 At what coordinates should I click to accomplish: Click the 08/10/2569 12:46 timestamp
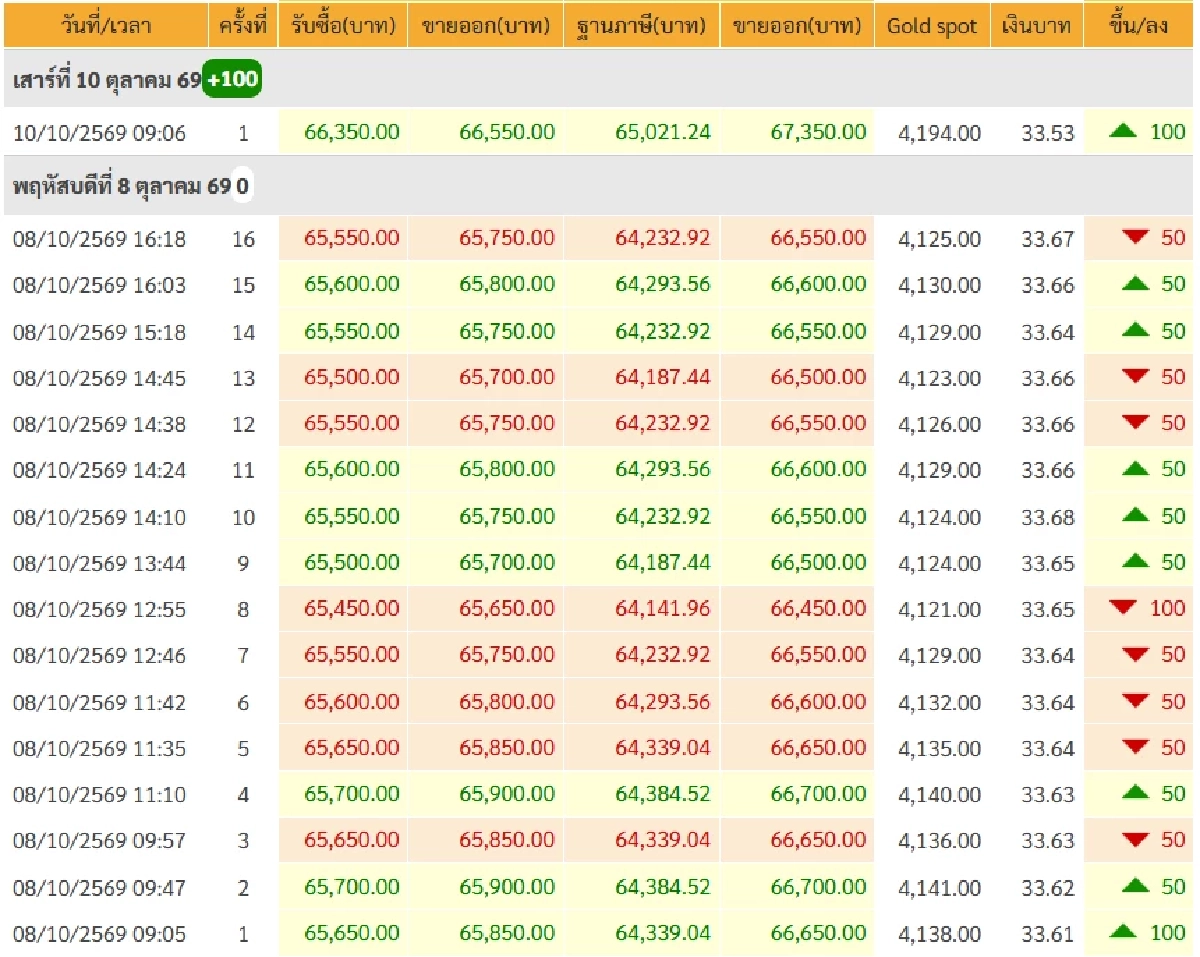pos(99,656)
